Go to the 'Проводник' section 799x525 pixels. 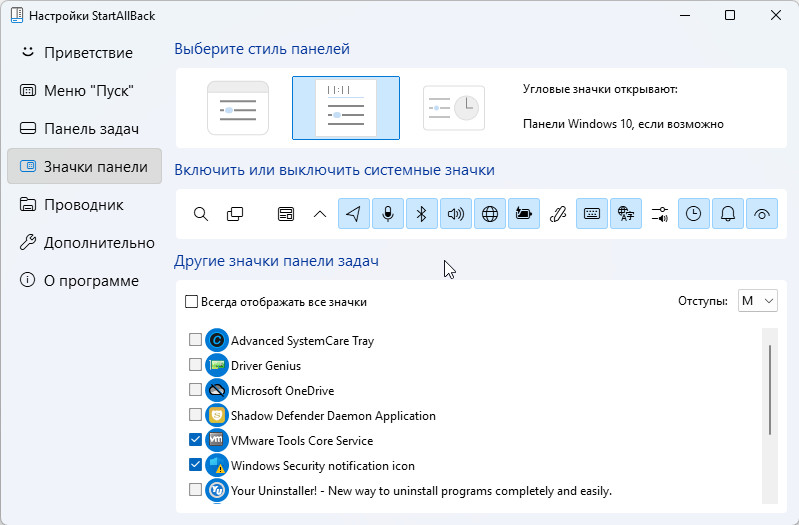click(x=84, y=205)
